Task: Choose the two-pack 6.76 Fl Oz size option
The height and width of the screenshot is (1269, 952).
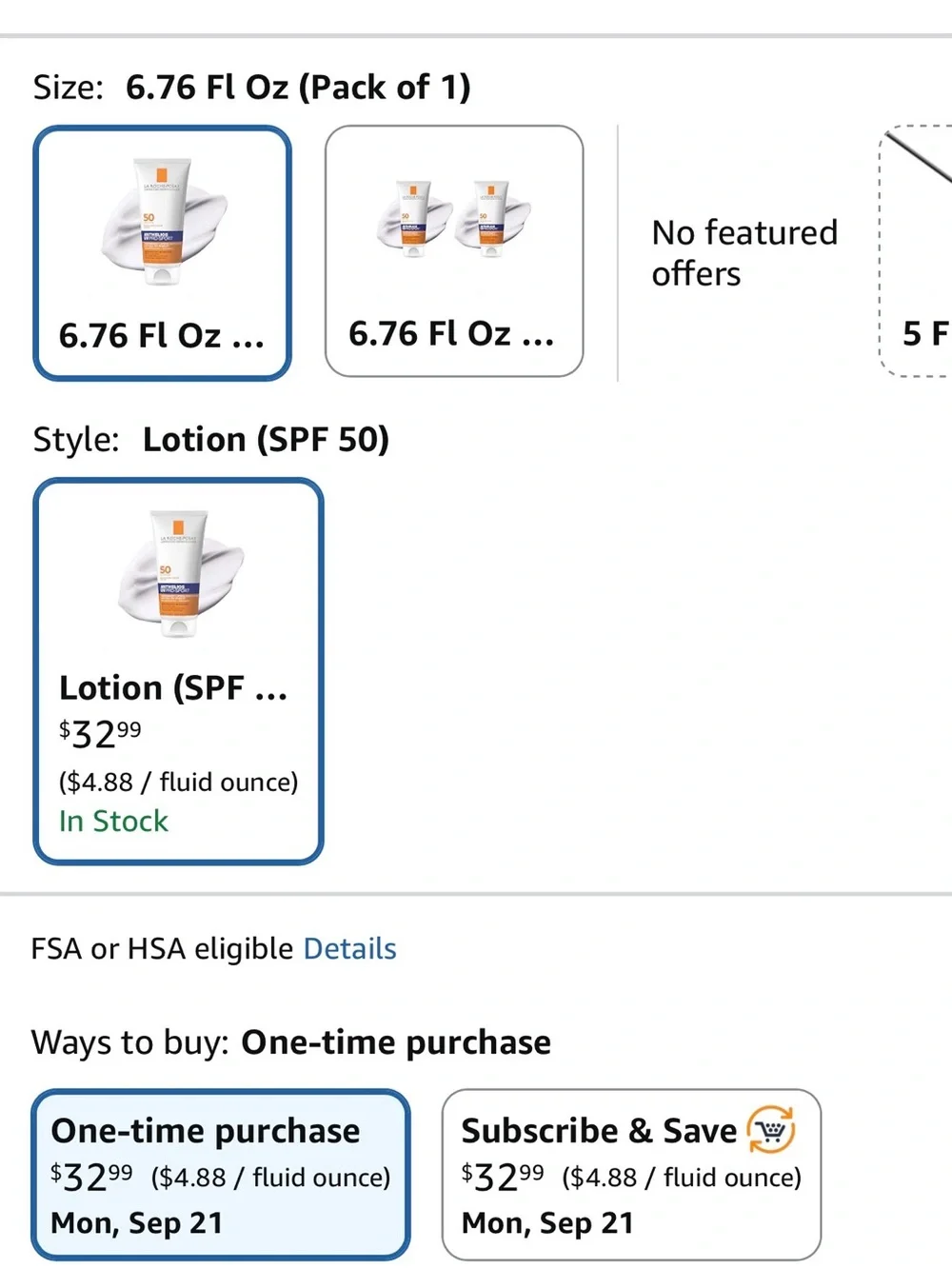Action: pyautogui.click(x=454, y=251)
